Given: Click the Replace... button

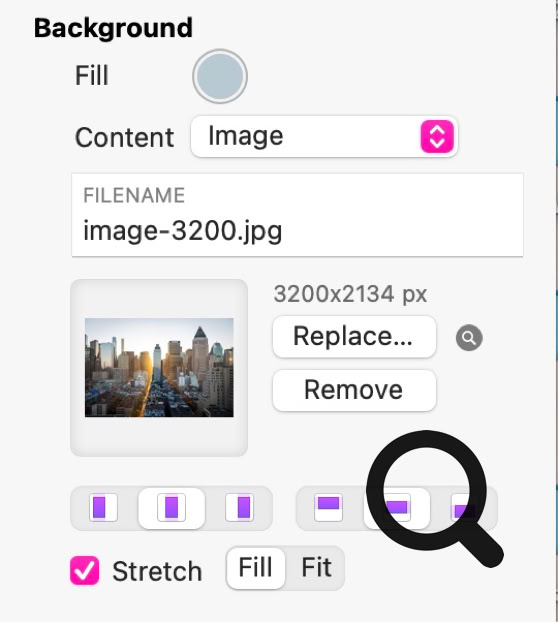Looking at the screenshot, I should tap(354, 337).
